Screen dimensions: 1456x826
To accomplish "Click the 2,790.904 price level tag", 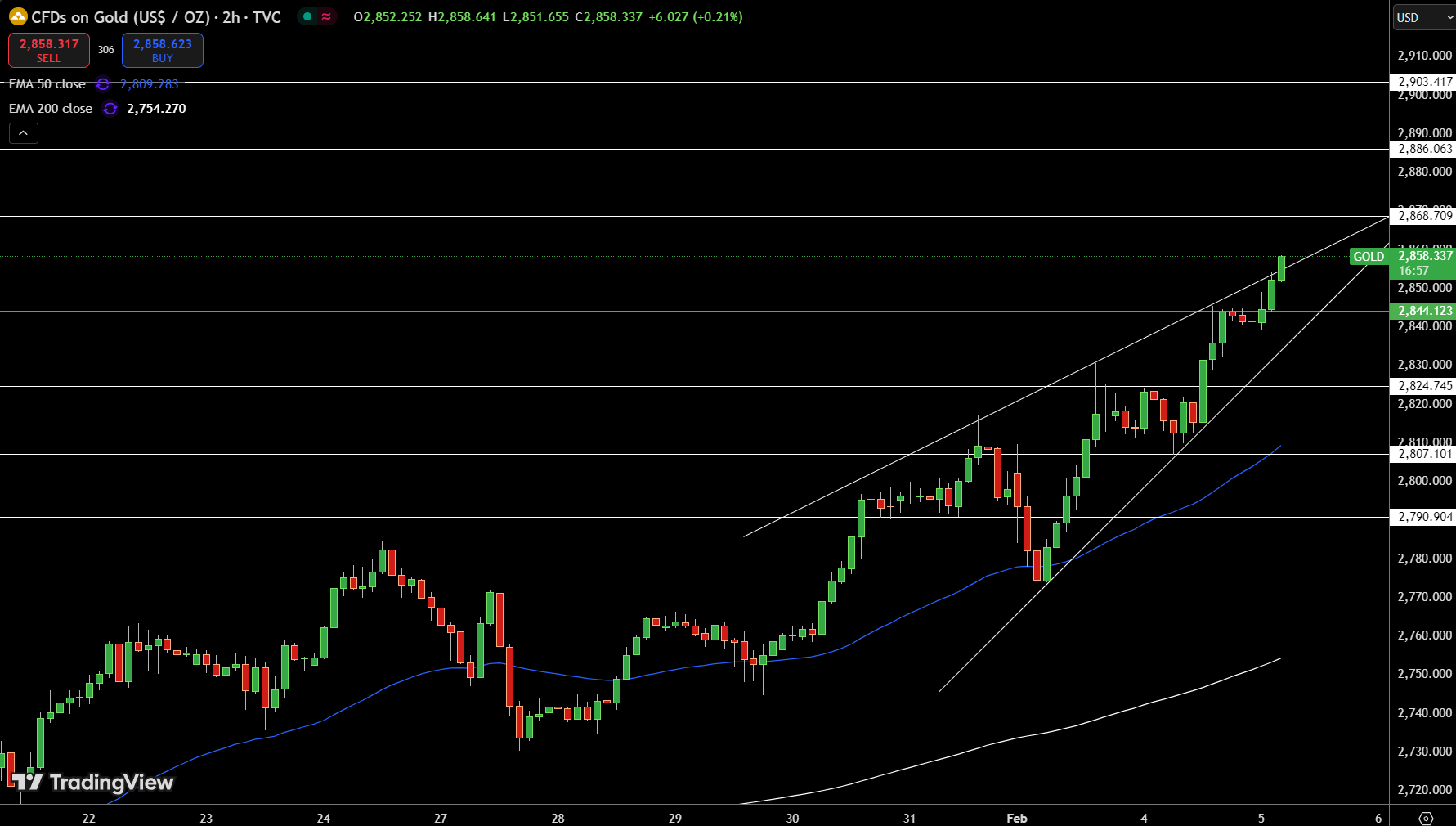I will (1424, 517).
